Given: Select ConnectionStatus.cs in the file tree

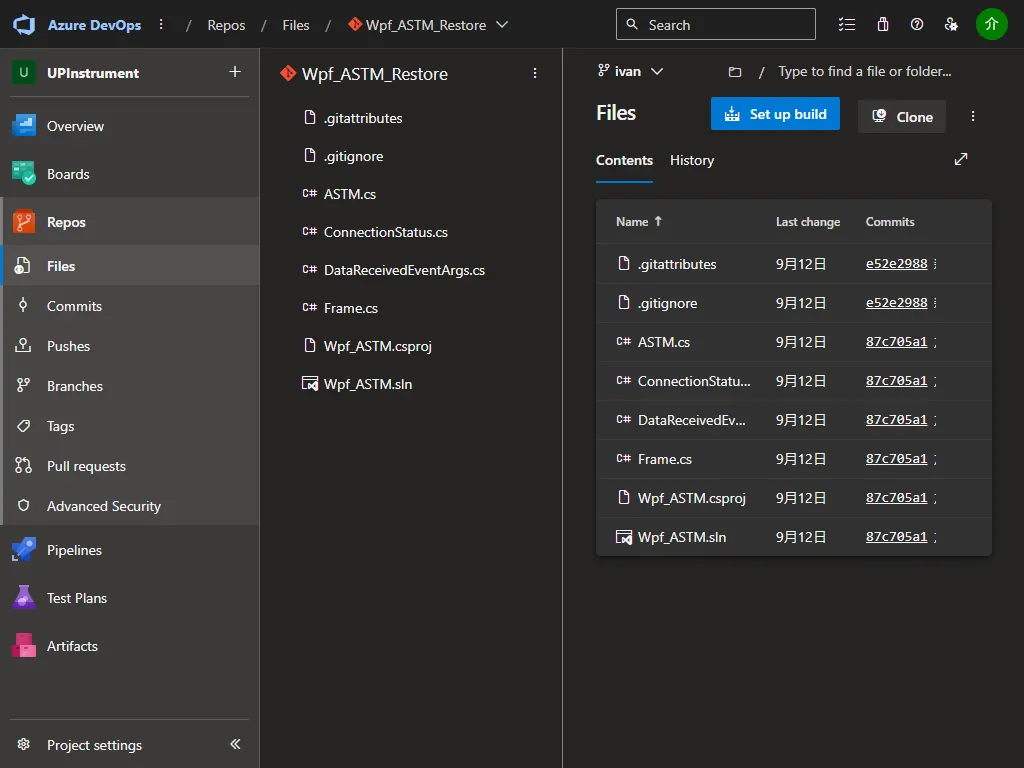Looking at the screenshot, I should [385, 232].
